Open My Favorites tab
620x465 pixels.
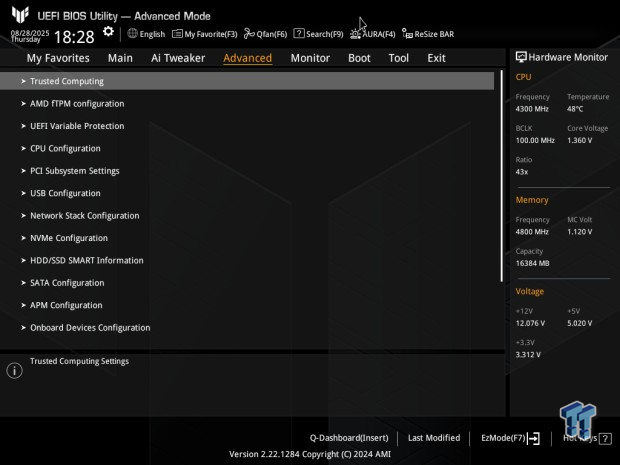pyautogui.click(x=58, y=58)
